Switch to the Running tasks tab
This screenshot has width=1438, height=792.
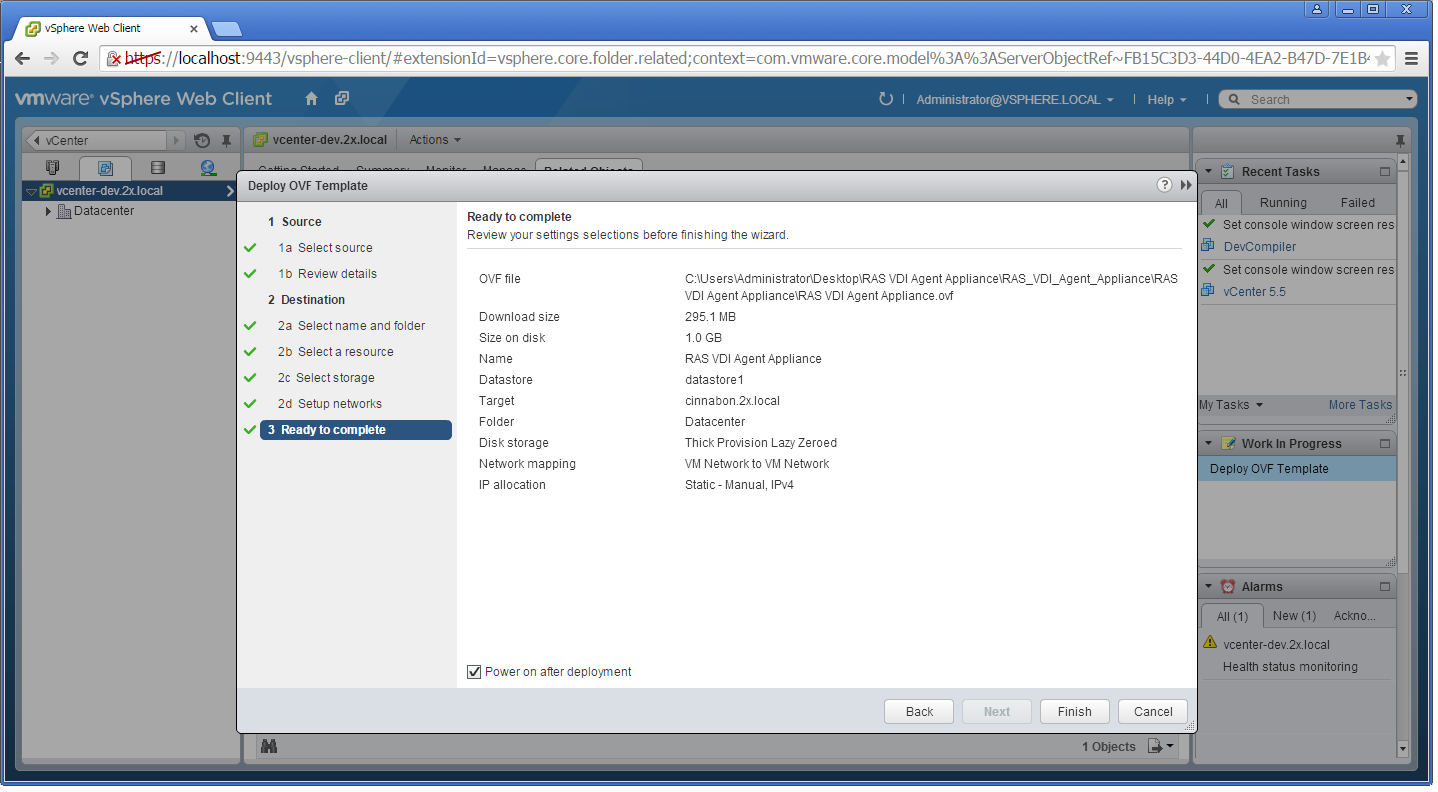tap(1283, 203)
